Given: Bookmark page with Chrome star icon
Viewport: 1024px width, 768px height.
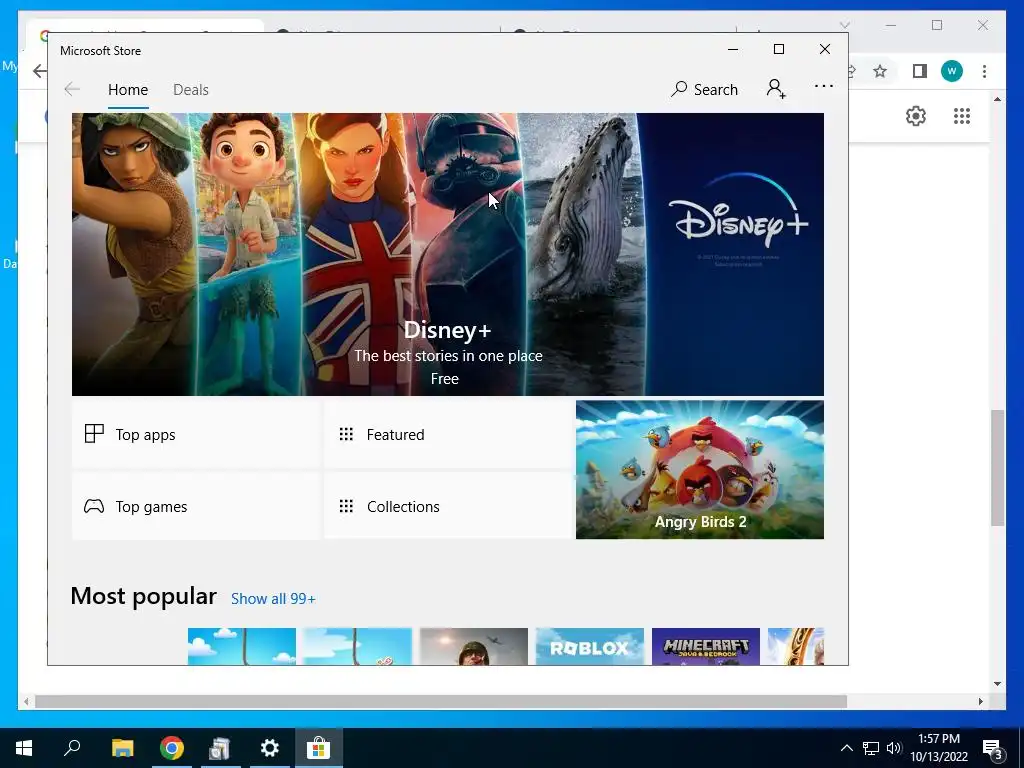Looking at the screenshot, I should coord(880,71).
